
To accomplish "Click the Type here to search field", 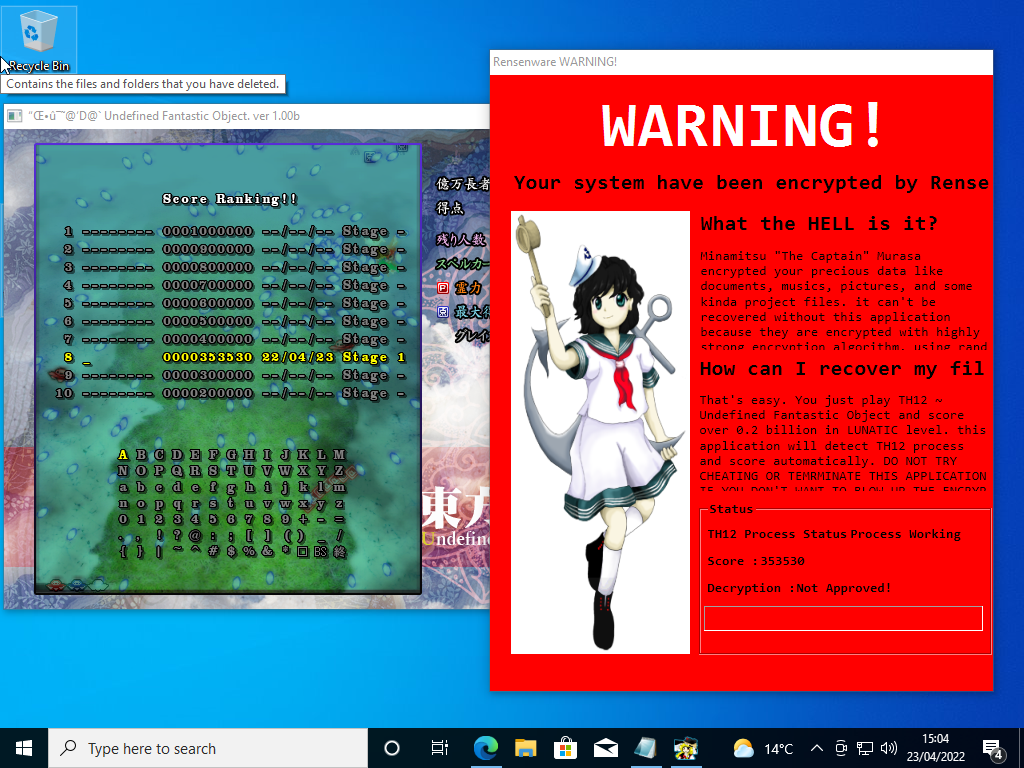I will pyautogui.click(x=200, y=747).
